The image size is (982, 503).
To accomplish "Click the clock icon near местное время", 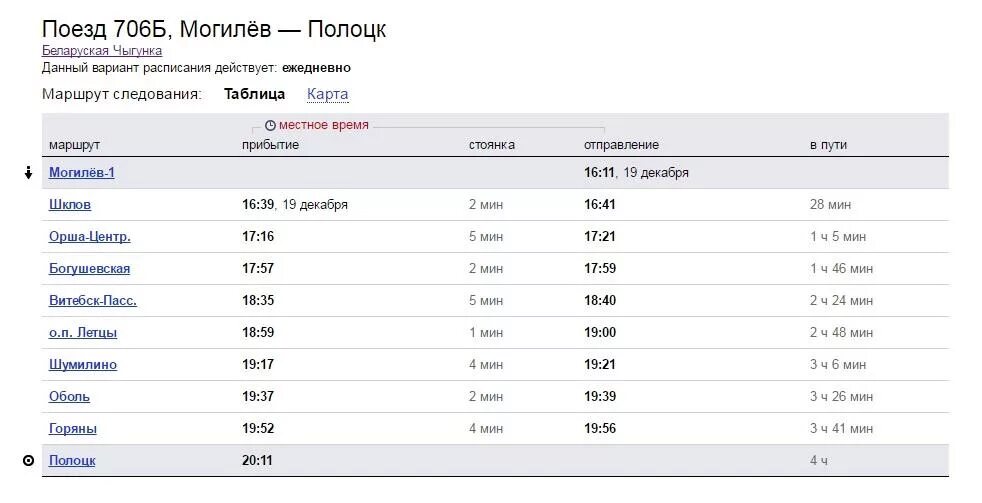I will (x=270, y=125).
